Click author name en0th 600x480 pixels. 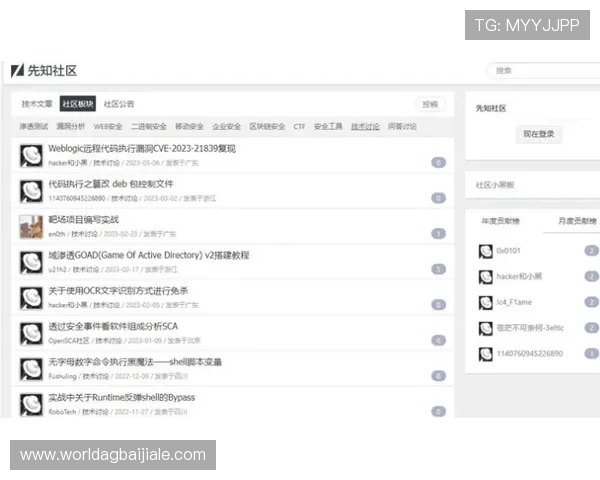[x=57, y=234]
